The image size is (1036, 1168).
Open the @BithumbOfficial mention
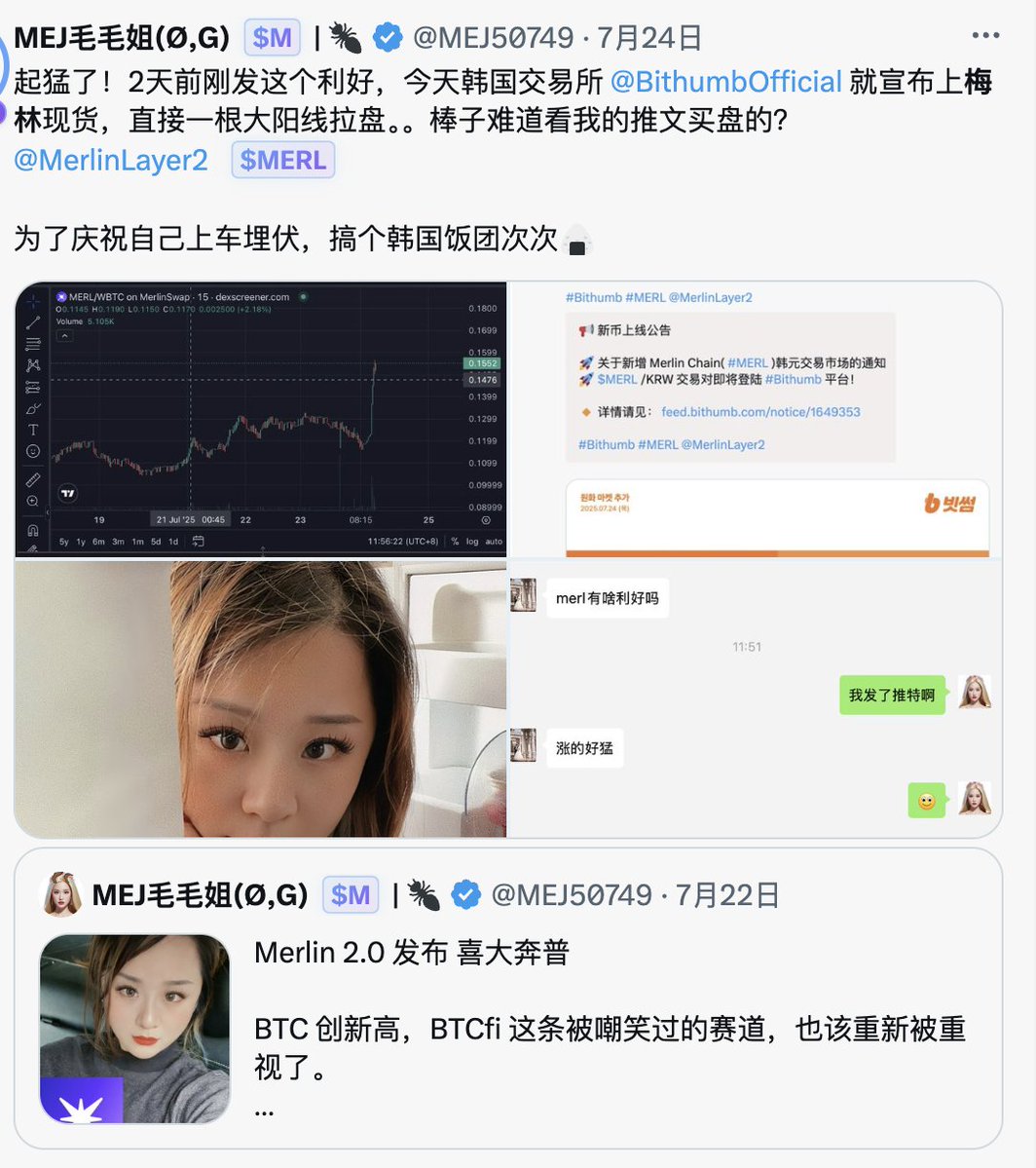tap(726, 82)
